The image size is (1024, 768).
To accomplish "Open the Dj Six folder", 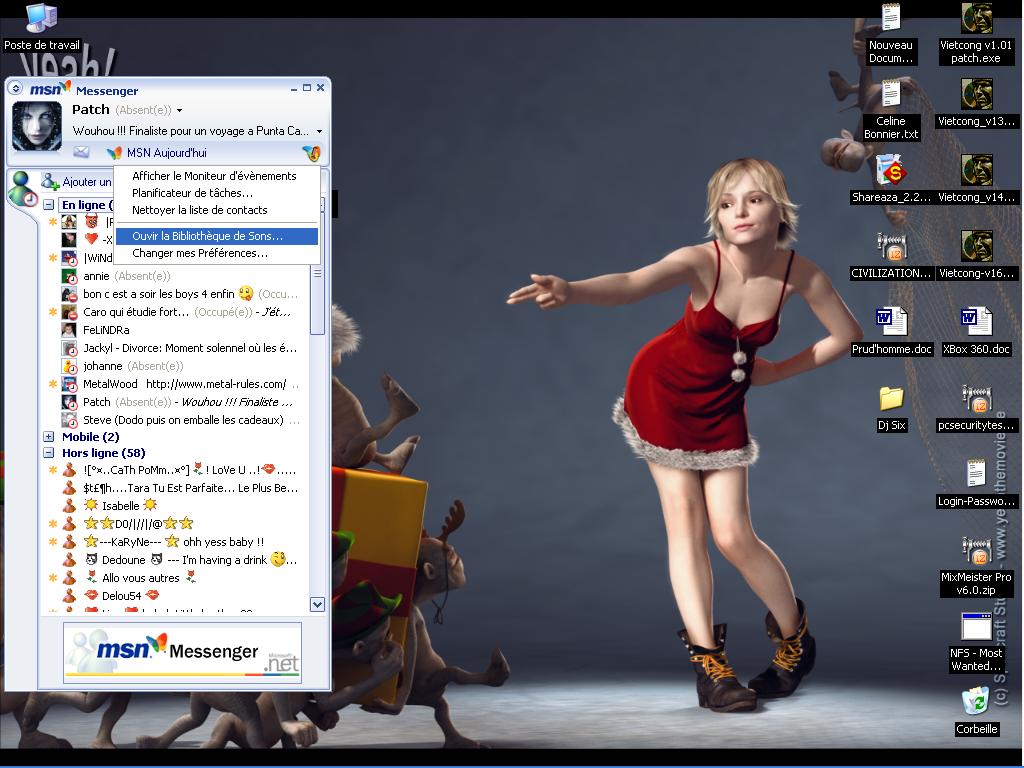I will (x=891, y=399).
